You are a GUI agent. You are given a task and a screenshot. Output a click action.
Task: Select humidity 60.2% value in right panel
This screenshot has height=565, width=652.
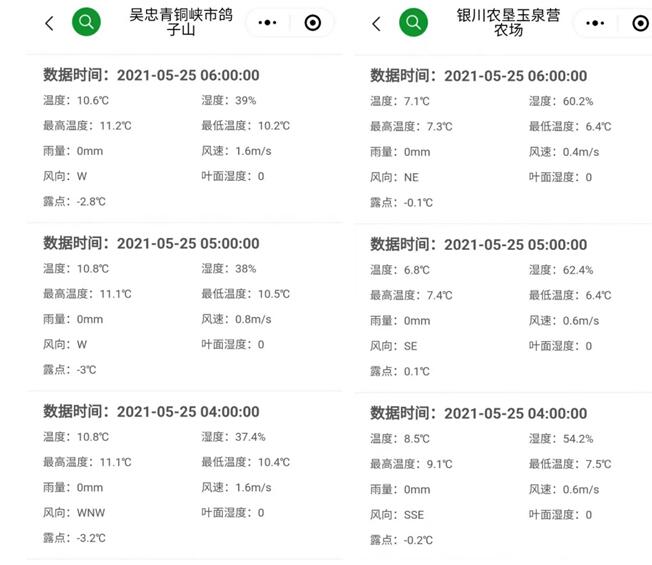578,101
